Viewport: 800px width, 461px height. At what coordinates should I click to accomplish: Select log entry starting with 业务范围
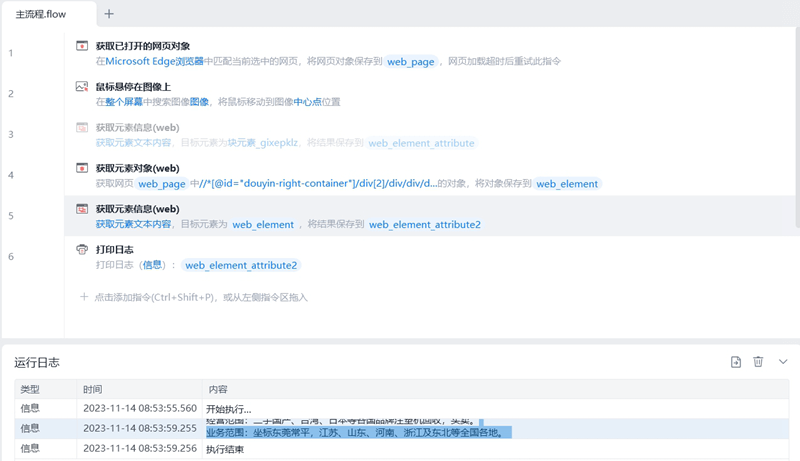tap(402, 429)
